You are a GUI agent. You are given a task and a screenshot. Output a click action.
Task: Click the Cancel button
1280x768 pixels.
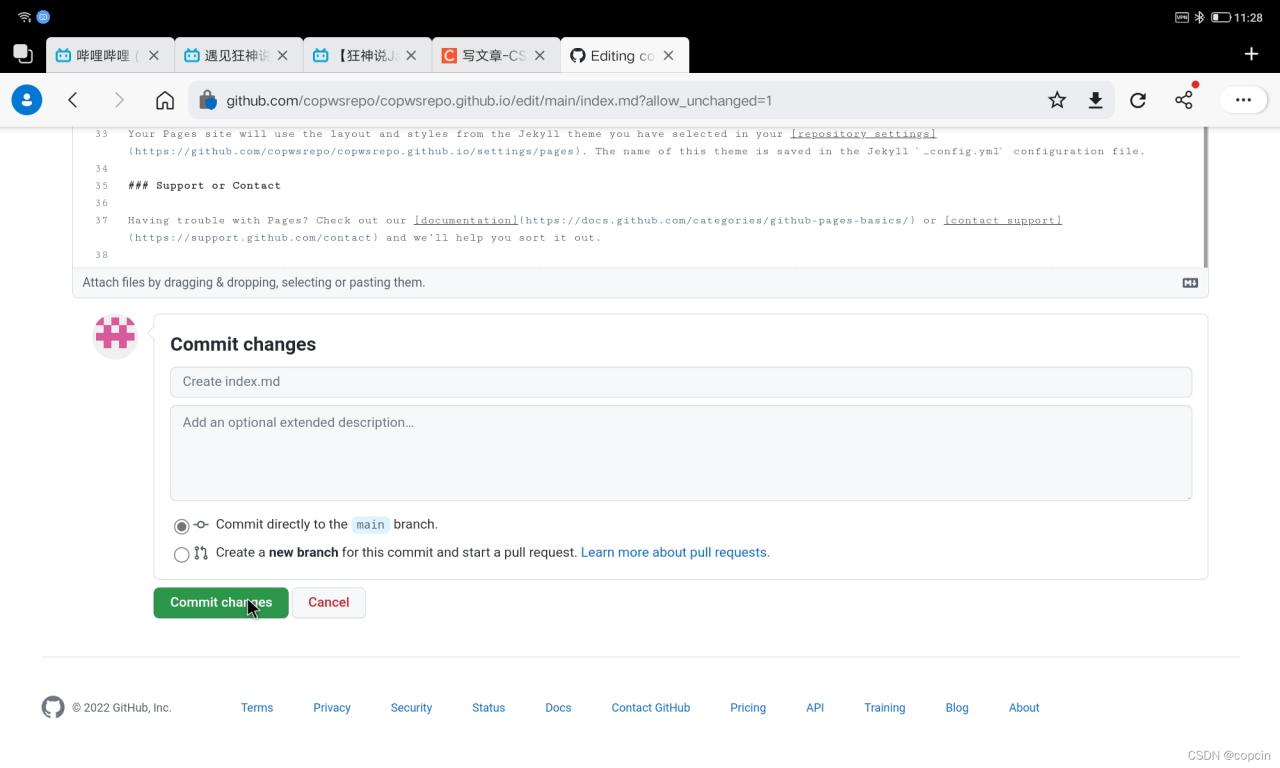328,602
